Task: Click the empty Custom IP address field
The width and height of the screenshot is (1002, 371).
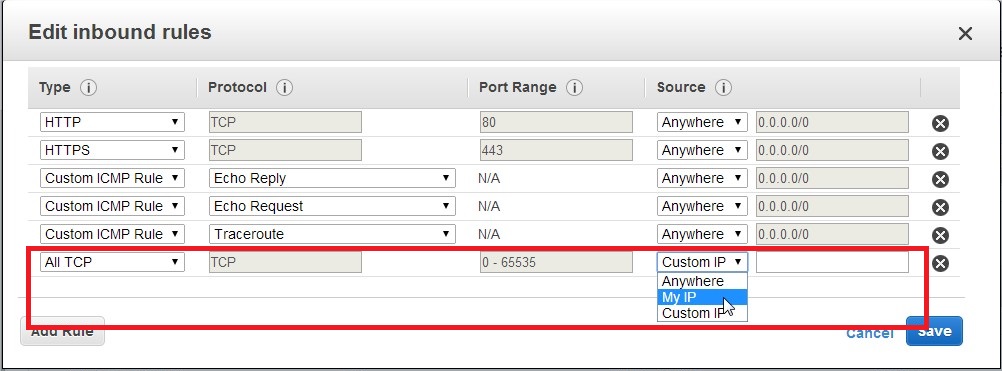Action: [x=832, y=262]
